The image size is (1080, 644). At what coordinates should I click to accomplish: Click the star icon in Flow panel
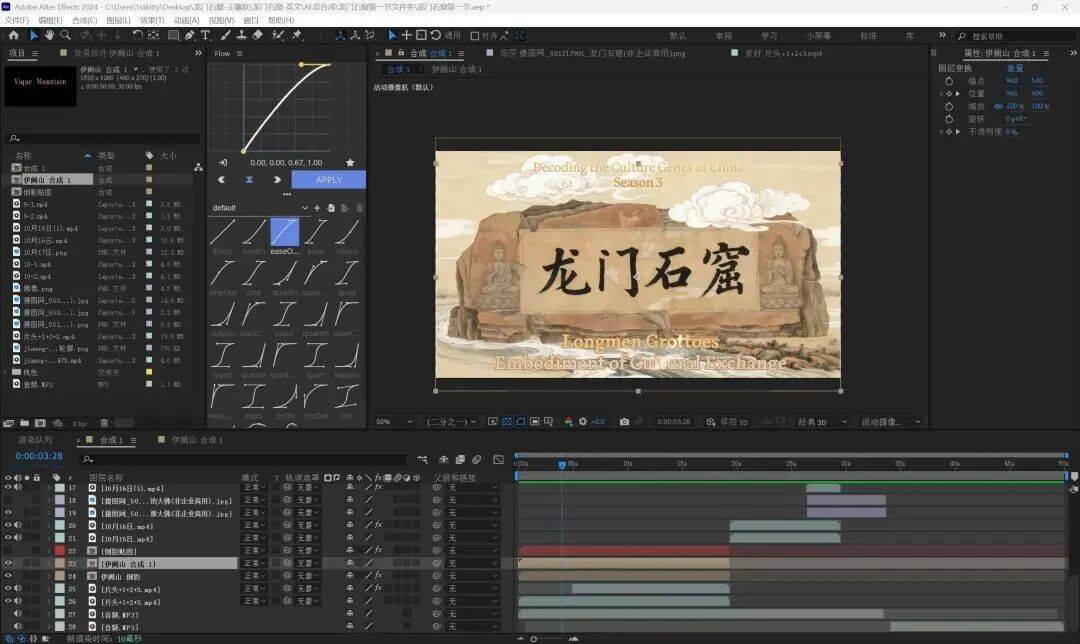coord(349,162)
